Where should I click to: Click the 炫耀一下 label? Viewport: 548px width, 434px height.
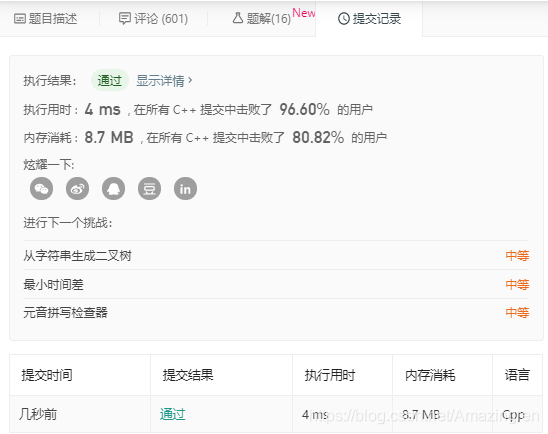(49, 164)
